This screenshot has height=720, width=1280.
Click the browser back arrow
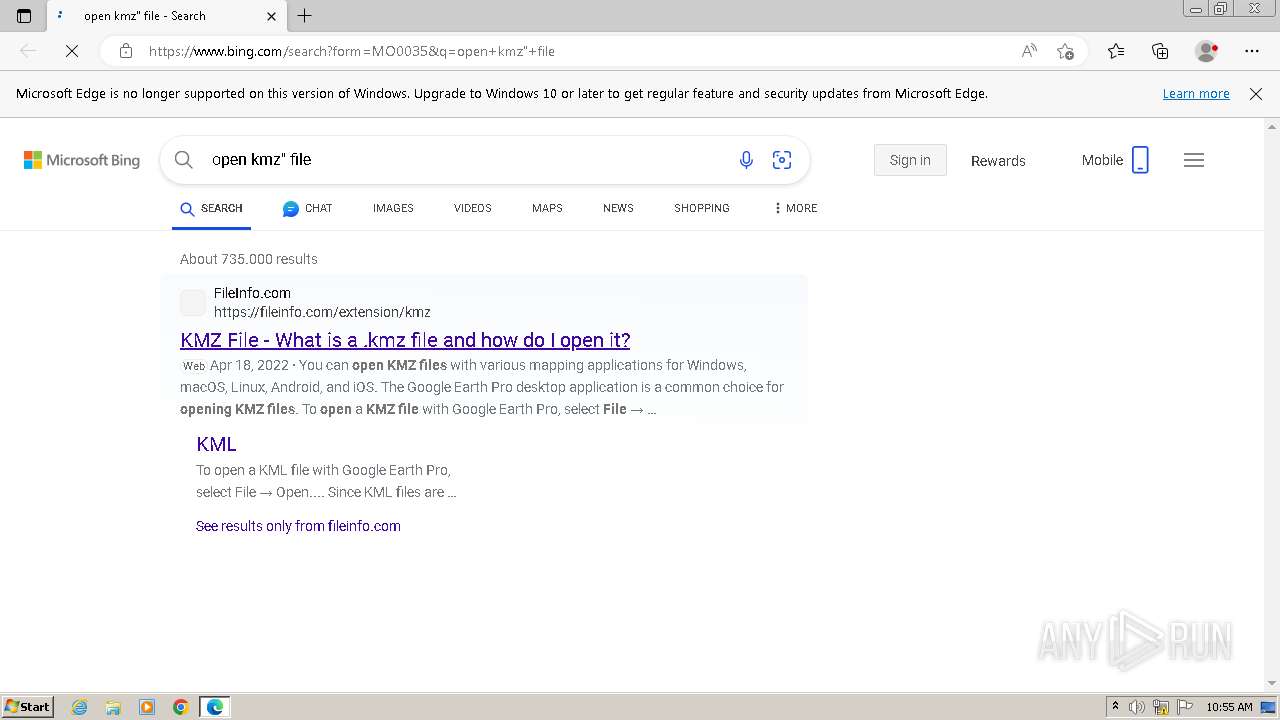pos(28,51)
